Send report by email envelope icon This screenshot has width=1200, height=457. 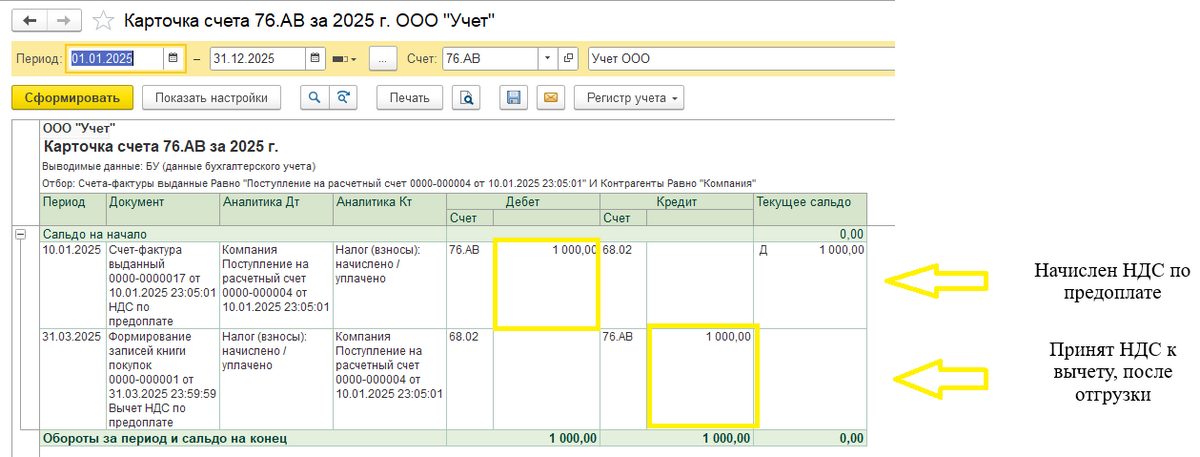pyautogui.click(x=550, y=97)
